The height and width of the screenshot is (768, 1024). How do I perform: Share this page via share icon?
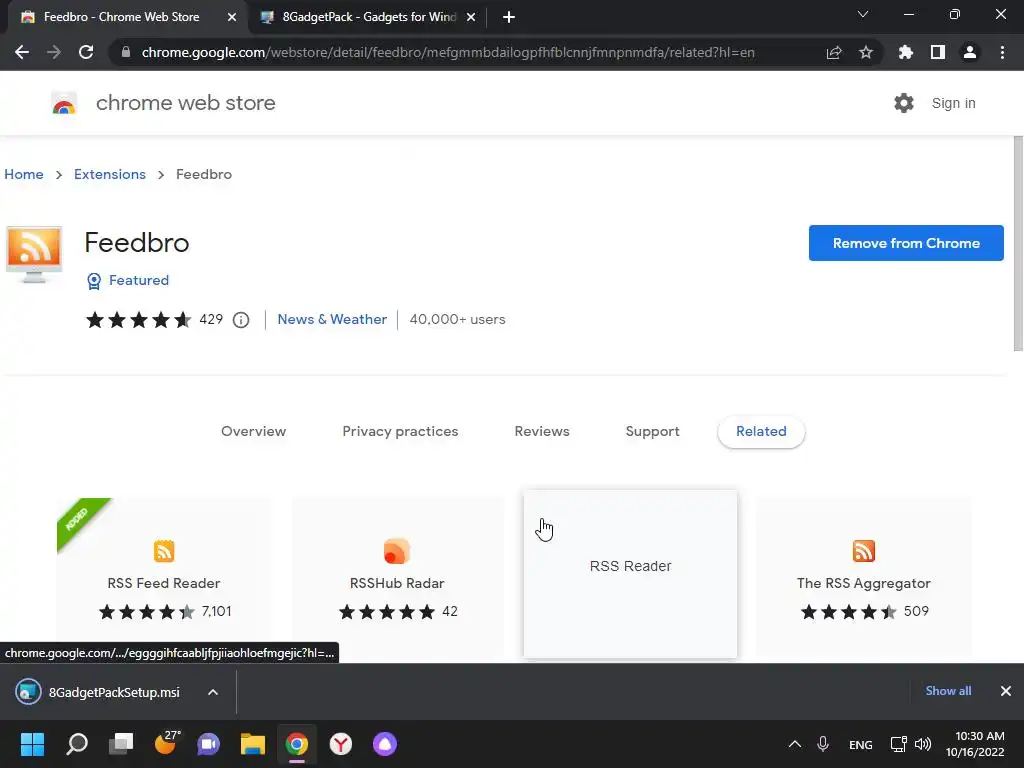point(834,52)
